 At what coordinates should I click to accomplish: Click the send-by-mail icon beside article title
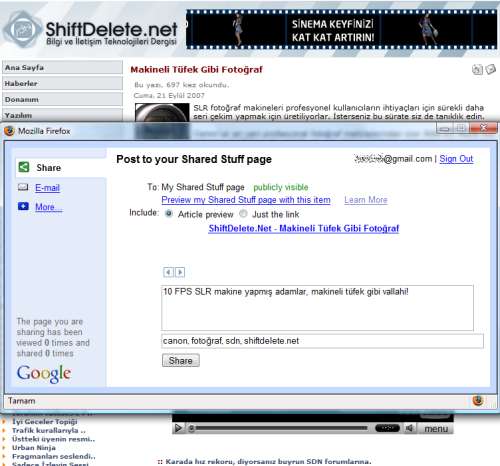click(x=490, y=69)
